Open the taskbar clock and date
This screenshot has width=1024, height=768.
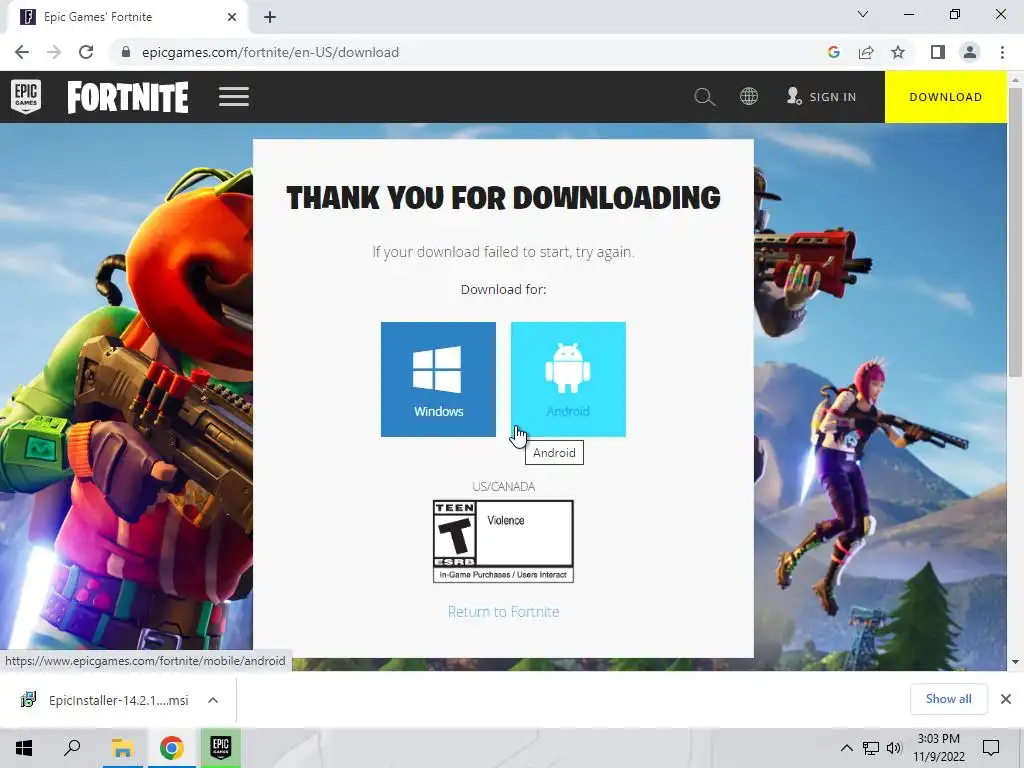[938, 748]
